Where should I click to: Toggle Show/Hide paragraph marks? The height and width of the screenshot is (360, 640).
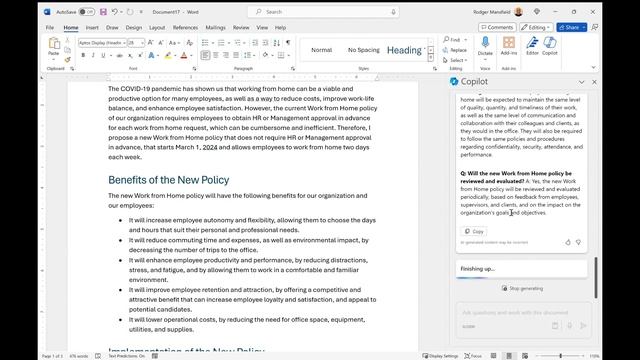point(288,42)
